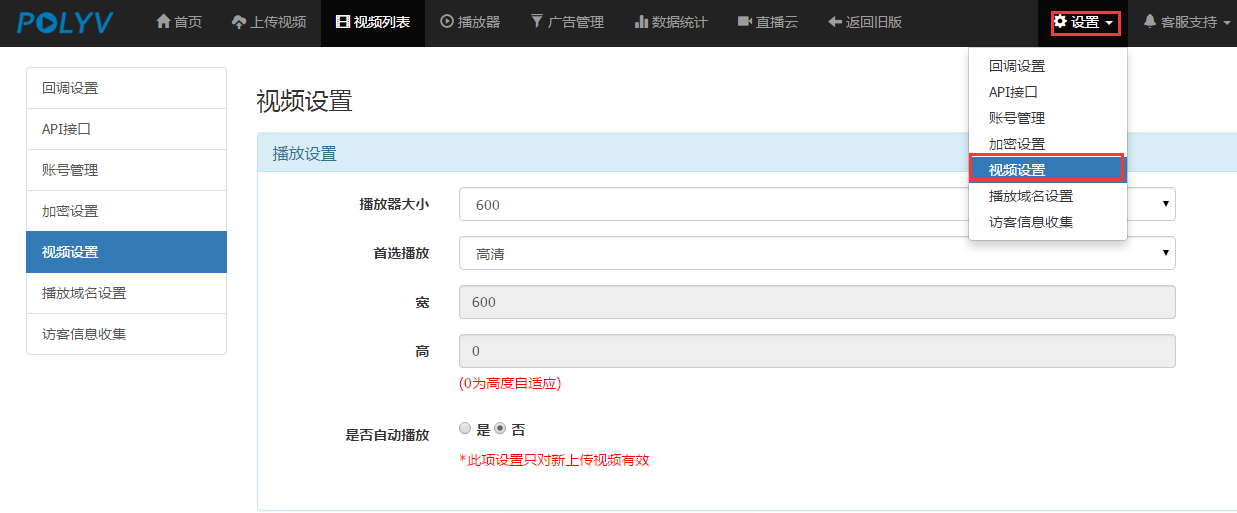Click the bell icon beside 客服支持
The height and width of the screenshot is (513, 1237).
(1150, 21)
